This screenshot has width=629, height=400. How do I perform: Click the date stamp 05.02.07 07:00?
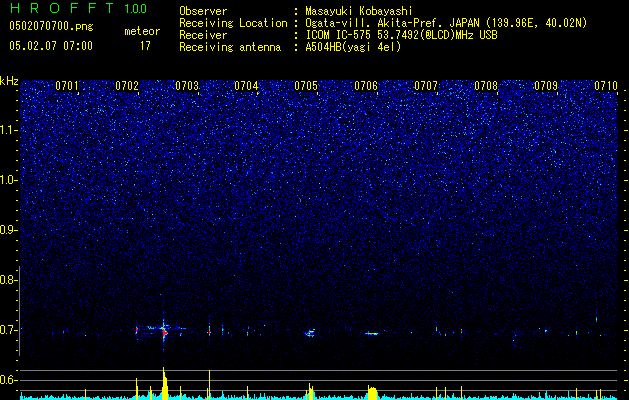(51, 46)
